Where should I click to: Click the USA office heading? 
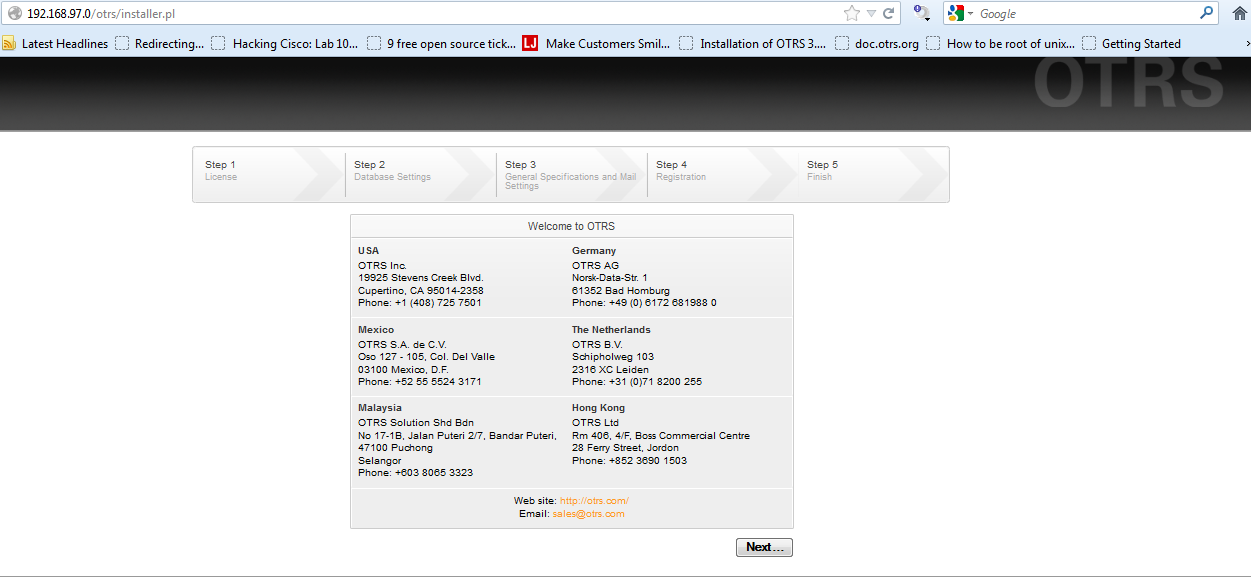click(x=368, y=251)
